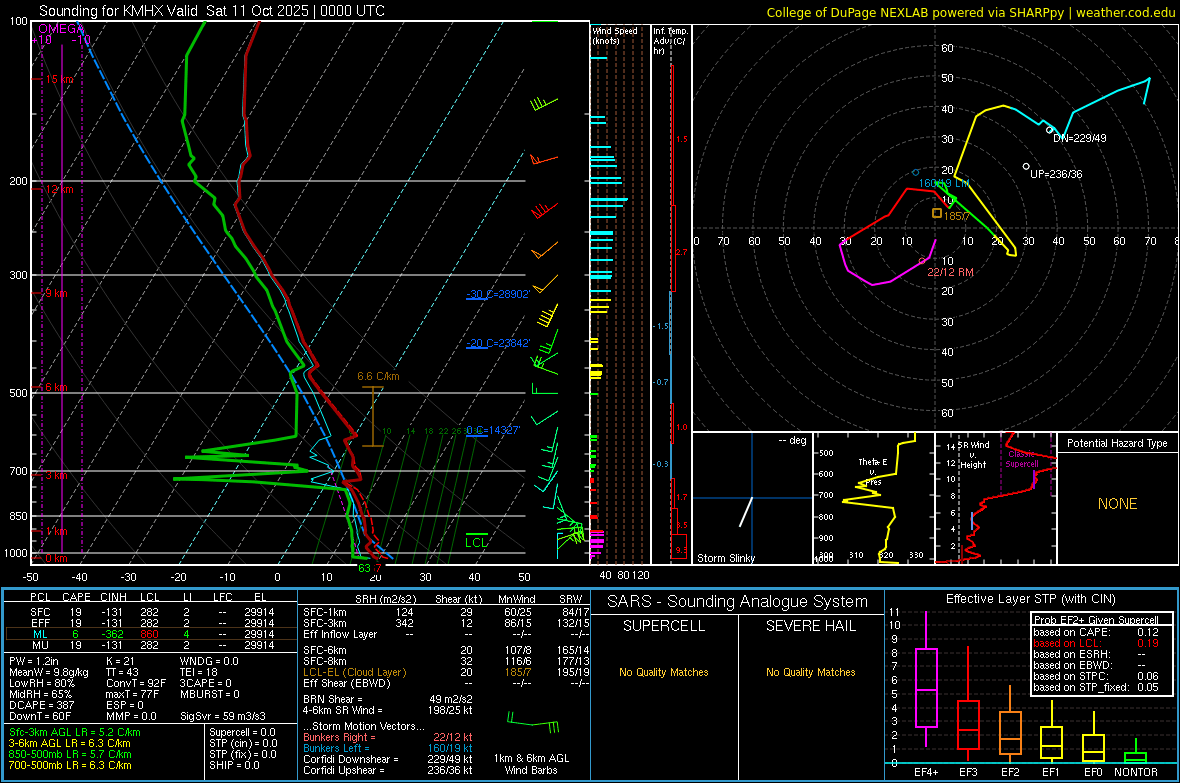Click the 'based on CAPE: 0.12' line
Image resolution: width=1180 pixels, height=783 pixels.
1096,632
